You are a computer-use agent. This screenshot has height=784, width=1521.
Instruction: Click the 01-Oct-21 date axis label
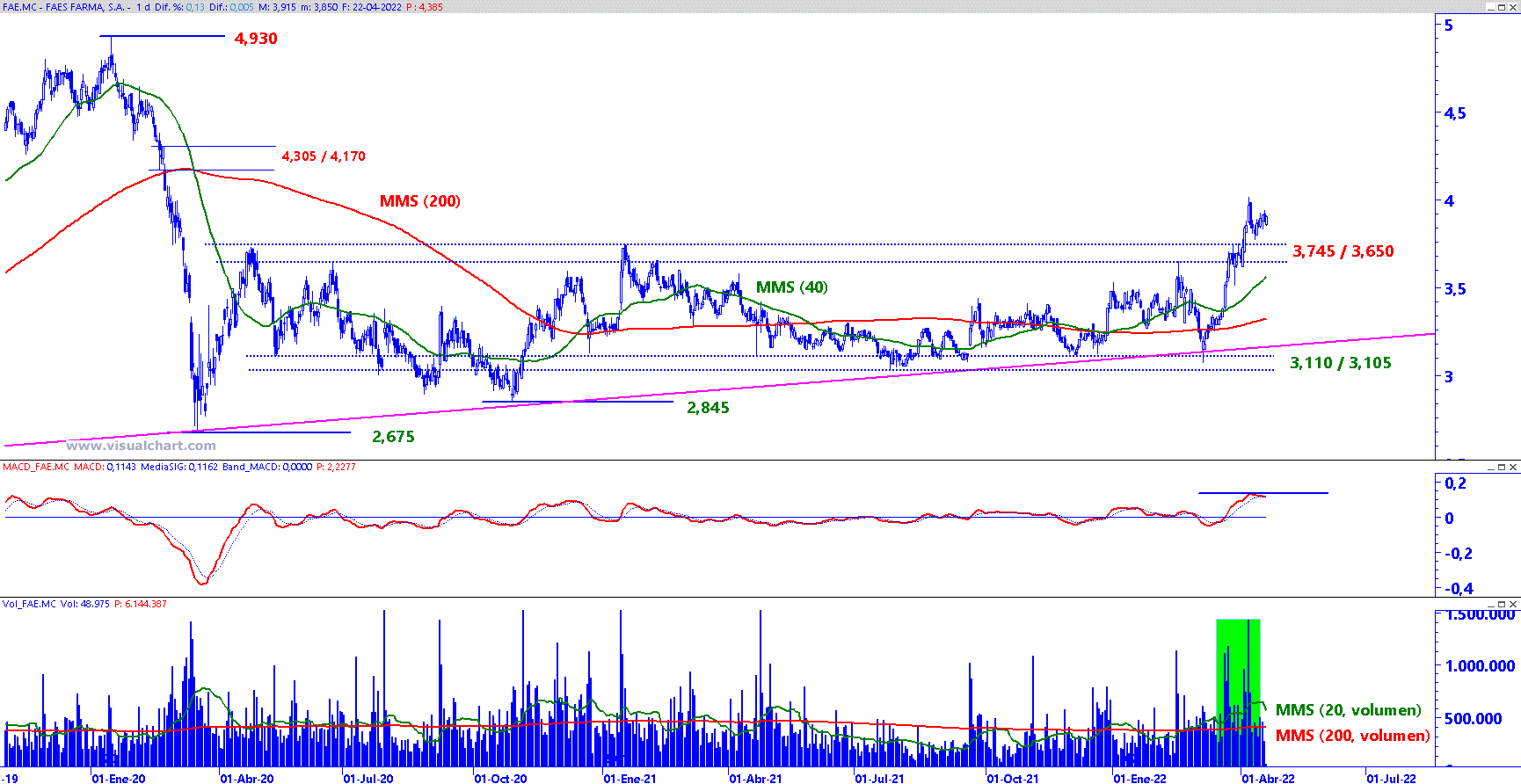pos(1012,779)
